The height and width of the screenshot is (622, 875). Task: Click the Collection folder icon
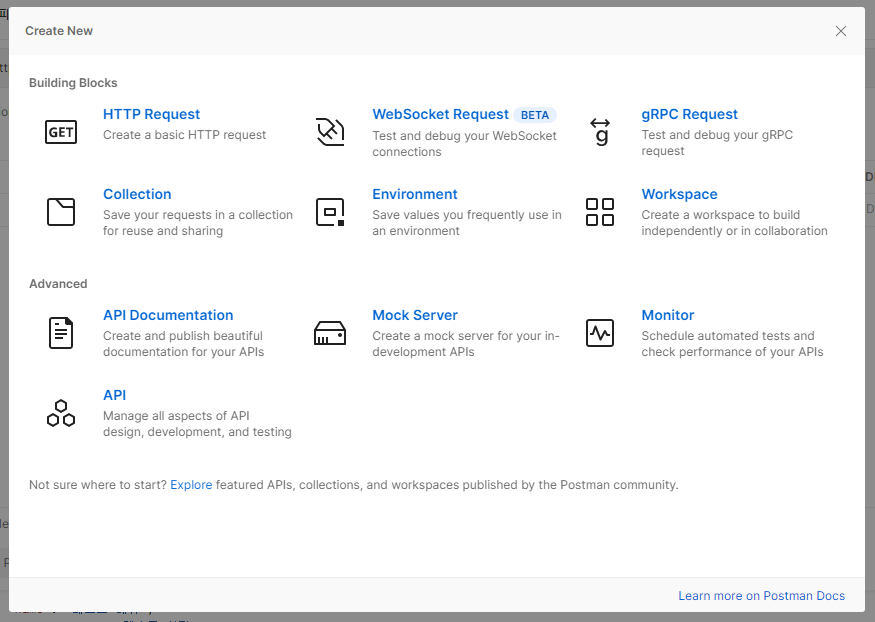click(x=61, y=212)
